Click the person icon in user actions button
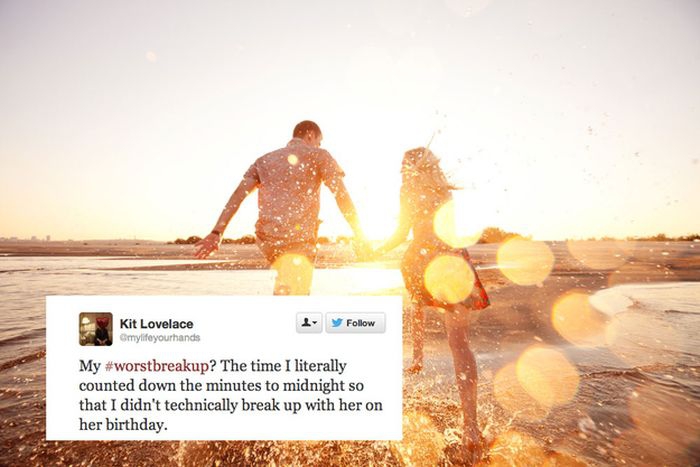Viewport: 700px width, 467px height. click(x=306, y=322)
